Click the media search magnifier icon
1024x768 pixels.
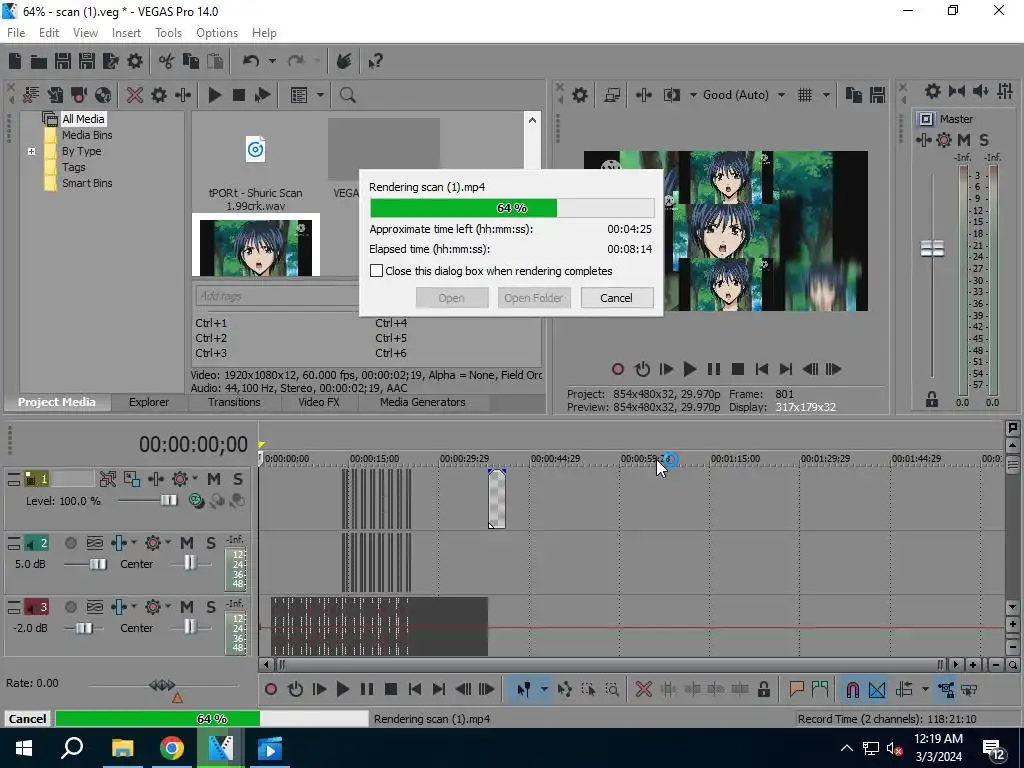point(347,95)
